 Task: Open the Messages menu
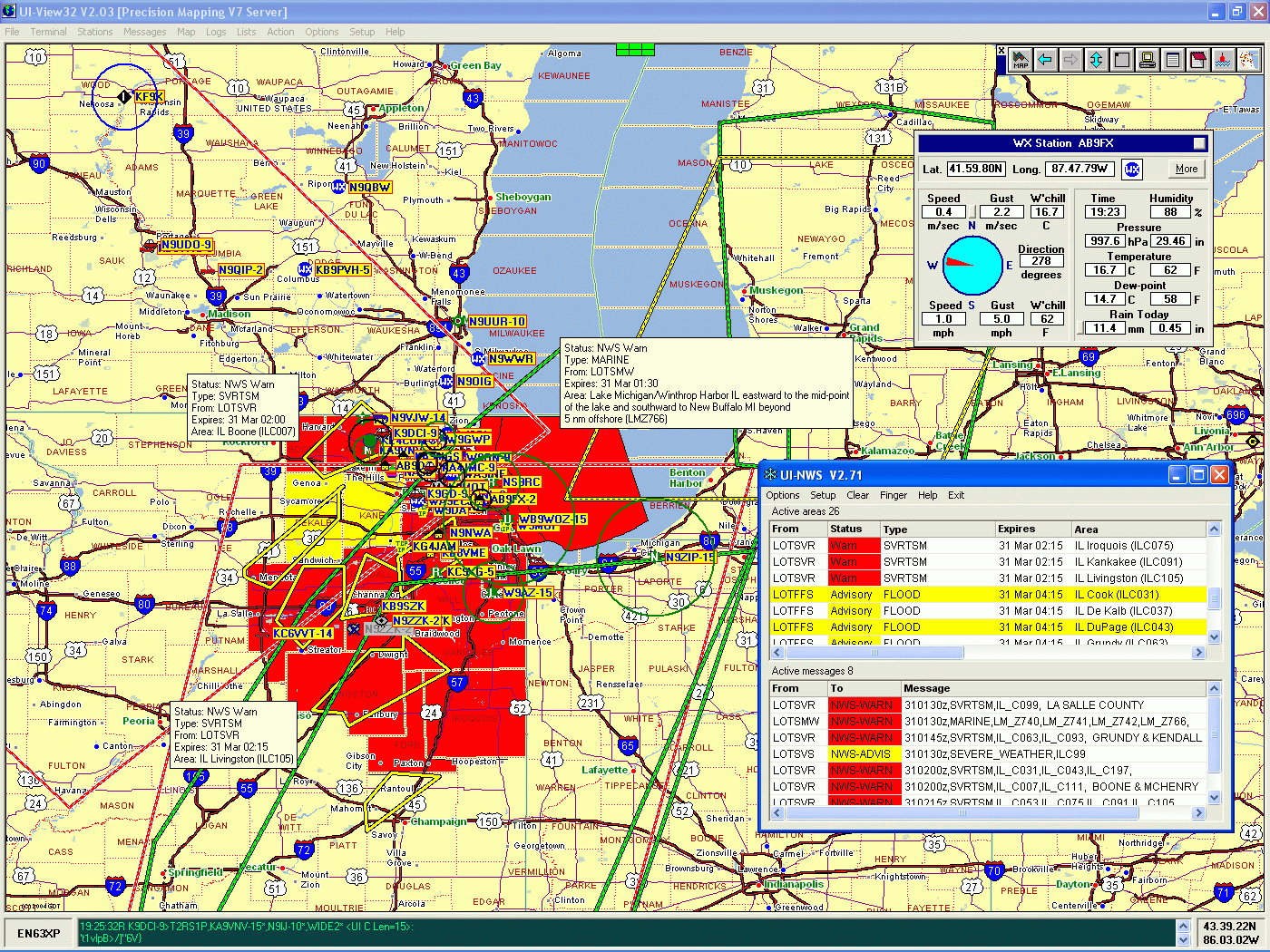pyautogui.click(x=145, y=32)
